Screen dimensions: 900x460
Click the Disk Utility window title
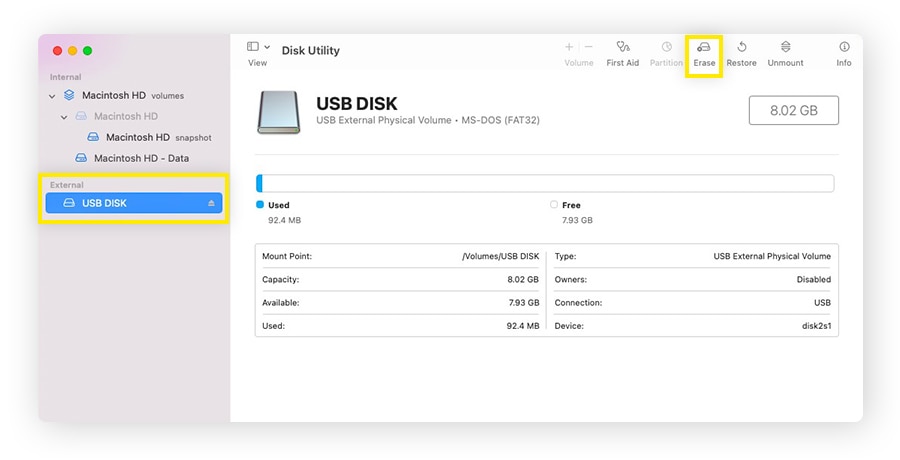[x=311, y=51]
